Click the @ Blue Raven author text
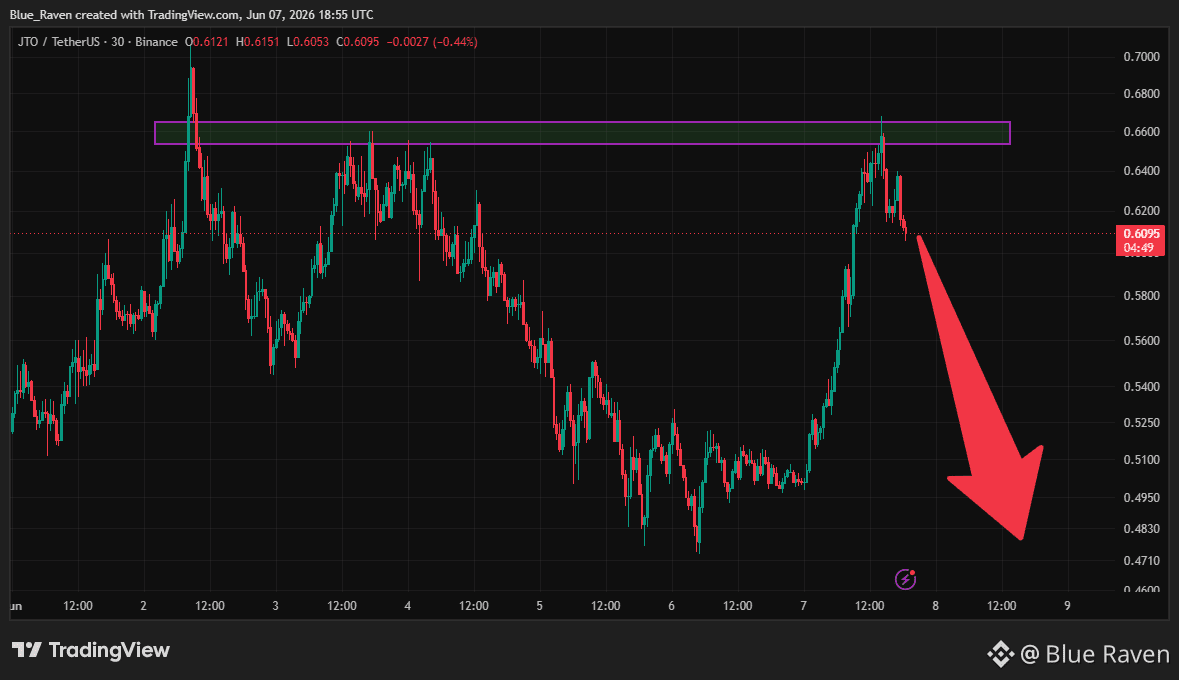This screenshot has height=680, width=1179. click(1095, 654)
